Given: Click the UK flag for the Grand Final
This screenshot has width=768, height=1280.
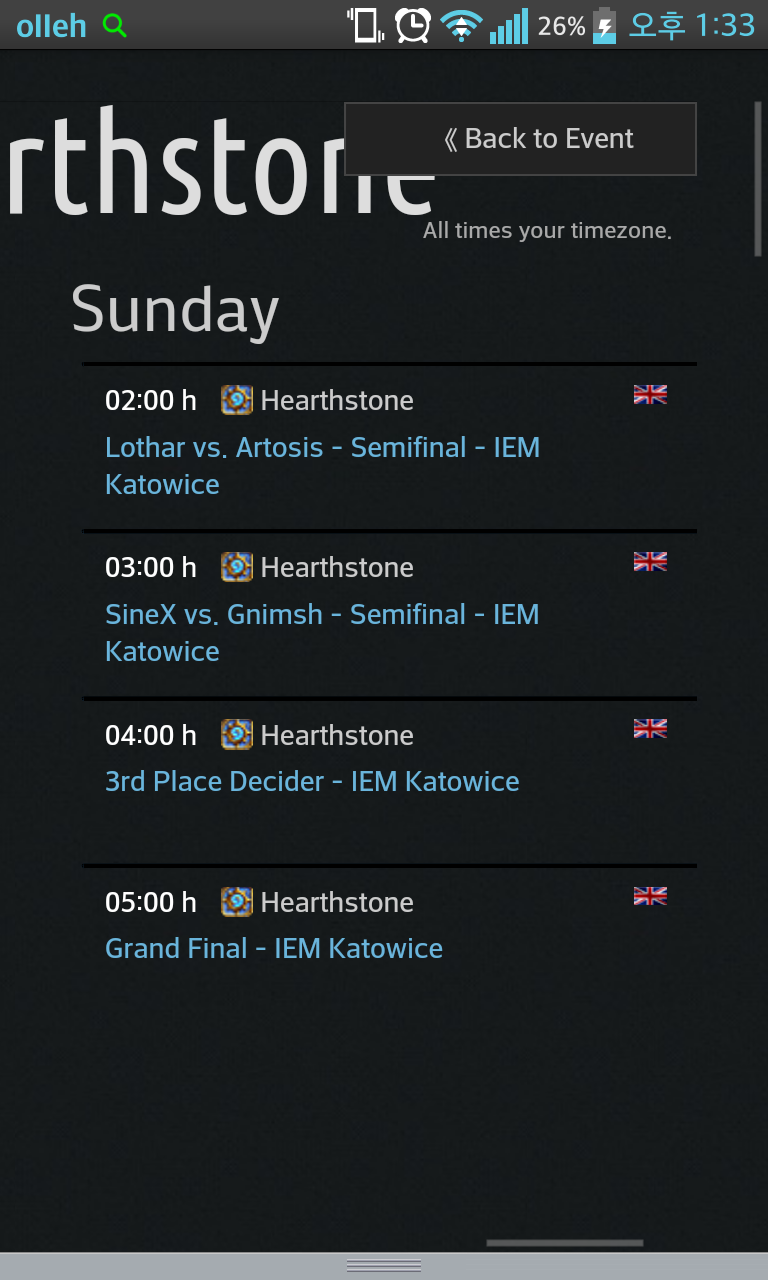Looking at the screenshot, I should coord(650,896).
